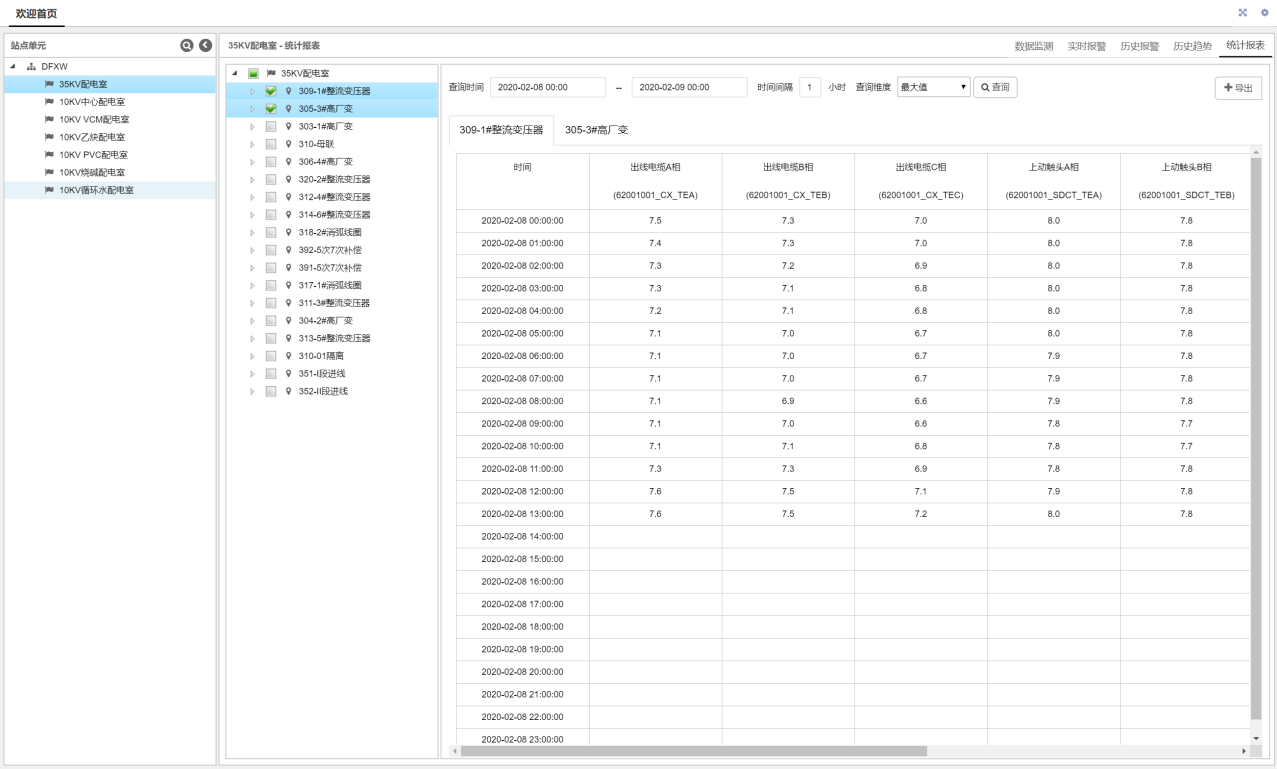Click the flag icon beside 10KV烧碱配电室

(49, 172)
